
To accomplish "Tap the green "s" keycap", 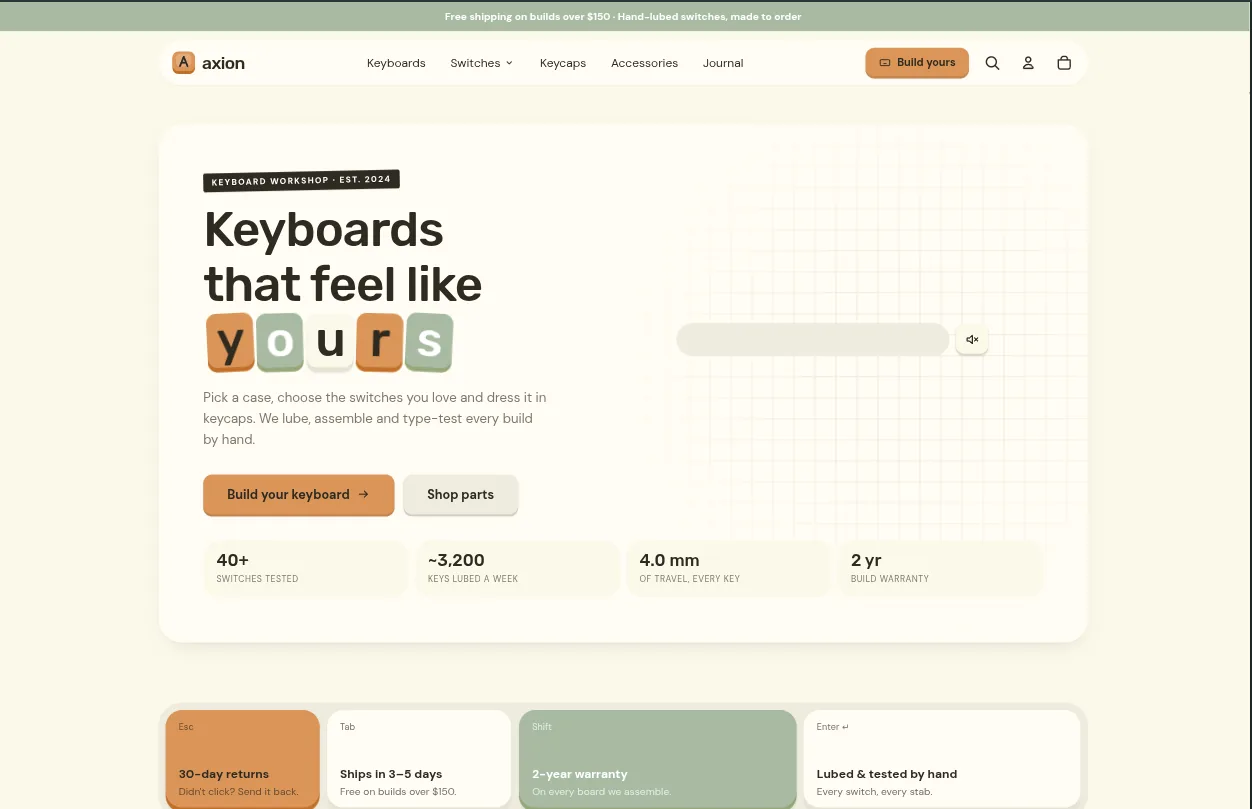I will 429,342.
